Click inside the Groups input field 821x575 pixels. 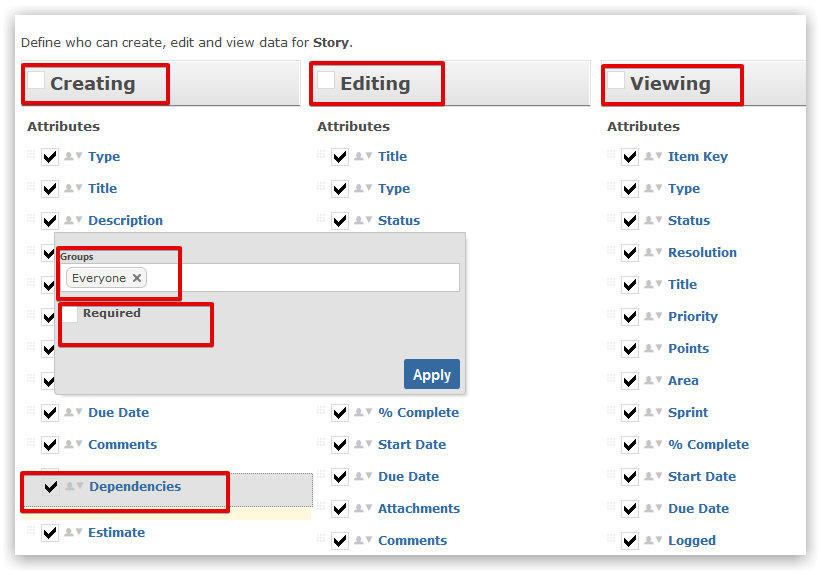click(300, 278)
